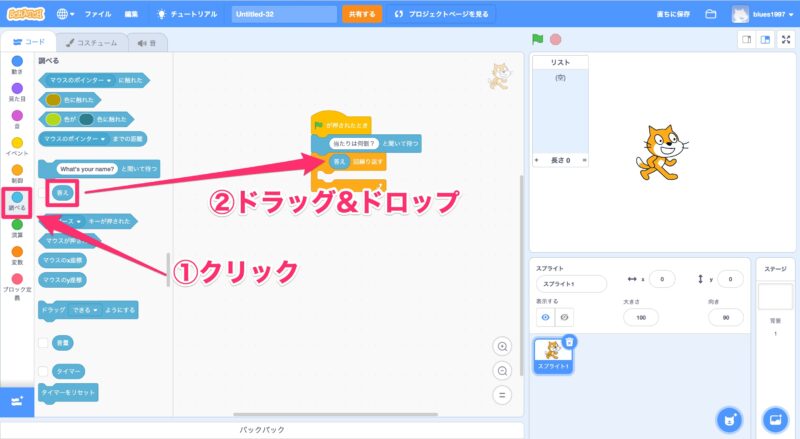Zoom in on the code workspace
The image size is (800, 439).
(x=502, y=346)
